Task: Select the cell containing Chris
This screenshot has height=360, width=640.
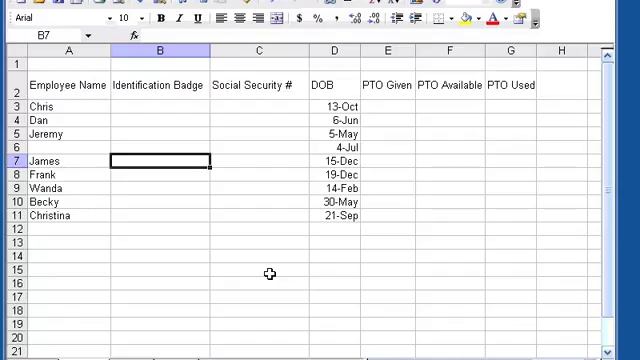Action: (69, 107)
